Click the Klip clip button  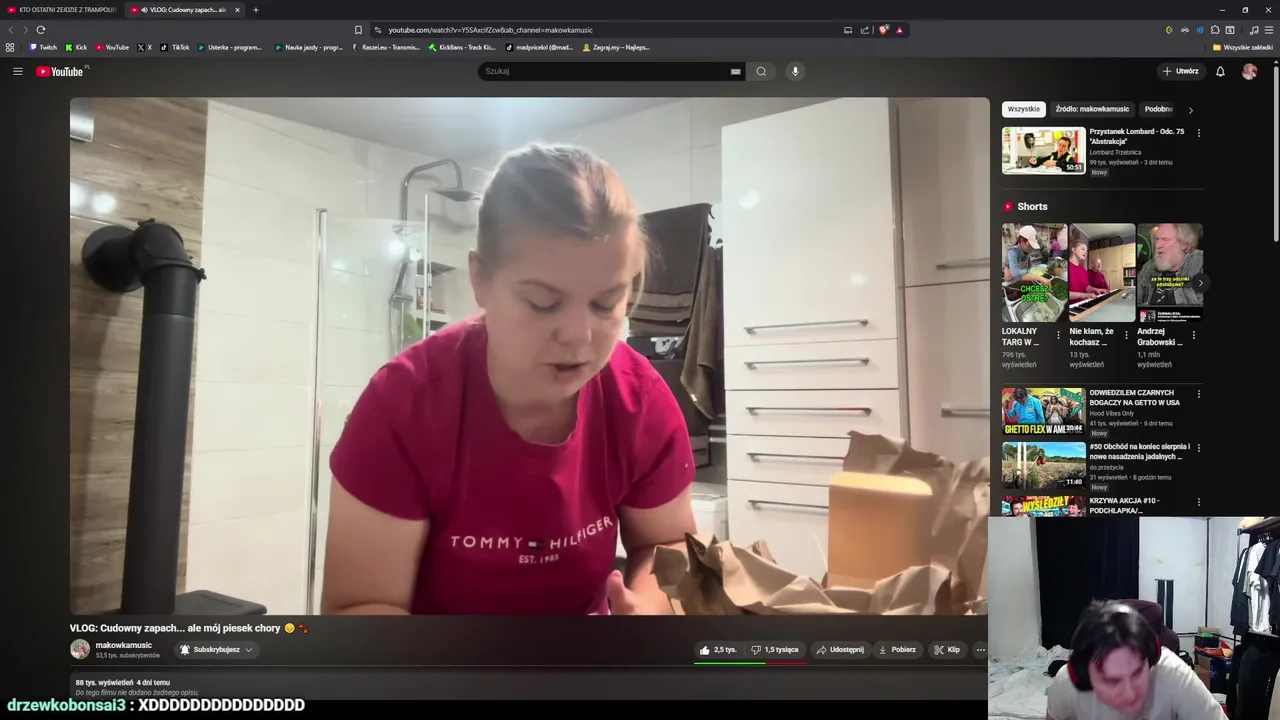click(947, 650)
